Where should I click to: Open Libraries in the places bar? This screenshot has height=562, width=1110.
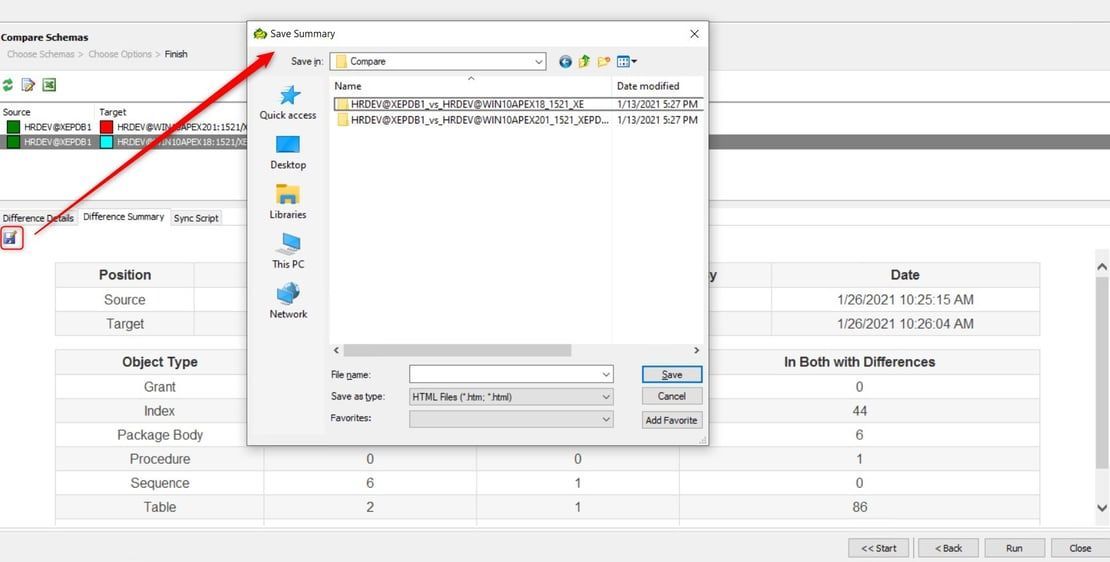pyautogui.click(x=288, y=202)
